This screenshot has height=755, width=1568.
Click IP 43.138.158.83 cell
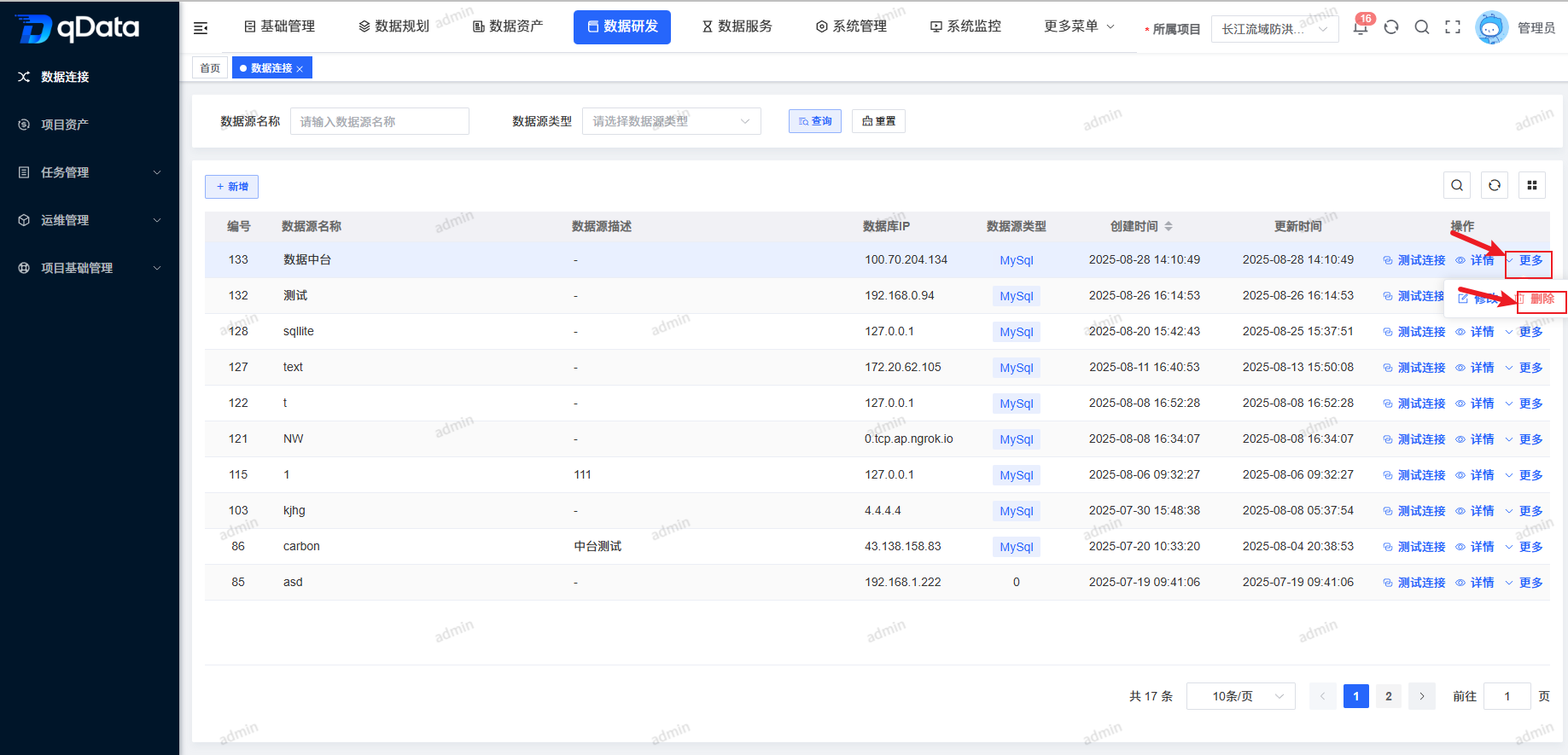point(903,546)
